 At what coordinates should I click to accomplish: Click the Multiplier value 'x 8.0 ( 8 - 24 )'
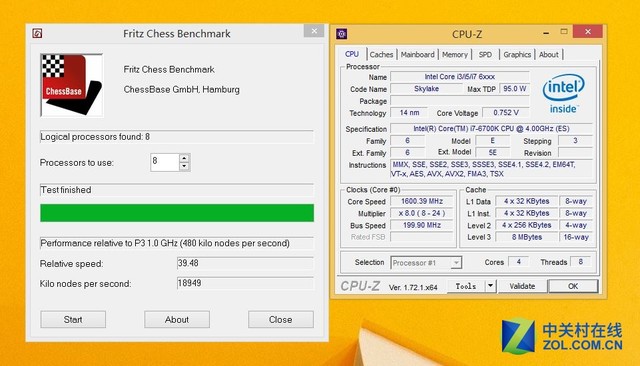coord(422,213)
